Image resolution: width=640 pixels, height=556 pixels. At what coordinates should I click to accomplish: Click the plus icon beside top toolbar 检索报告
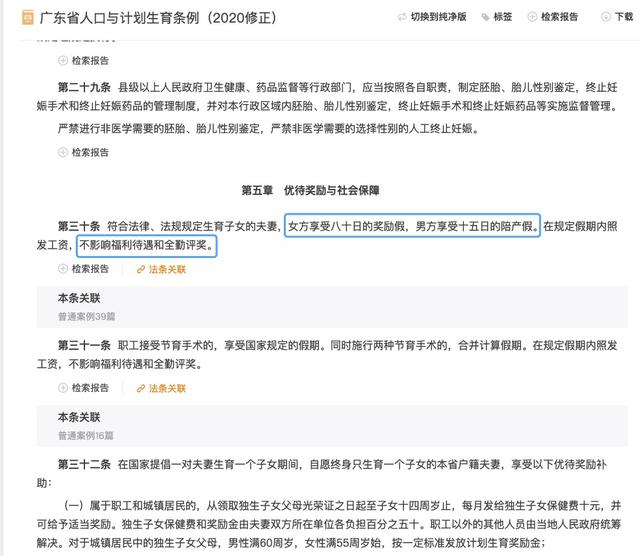point(532,17)
